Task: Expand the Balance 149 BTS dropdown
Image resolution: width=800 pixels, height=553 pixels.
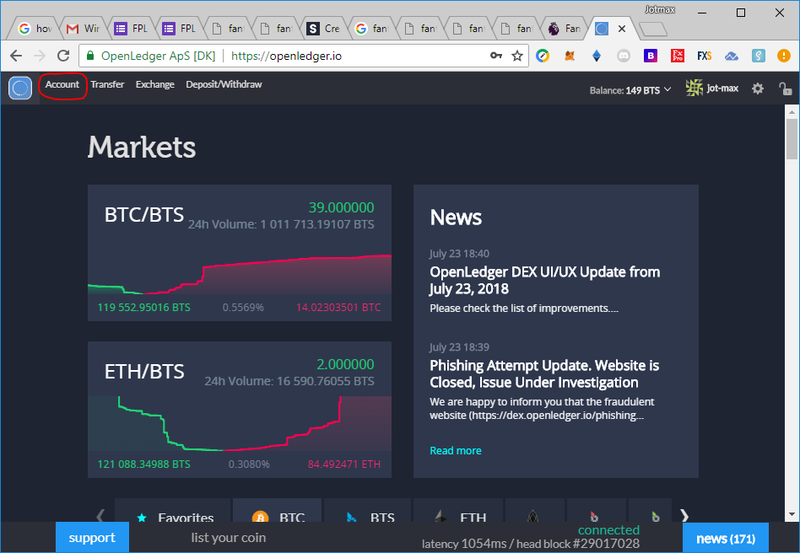Action: [x=630, y=90]
